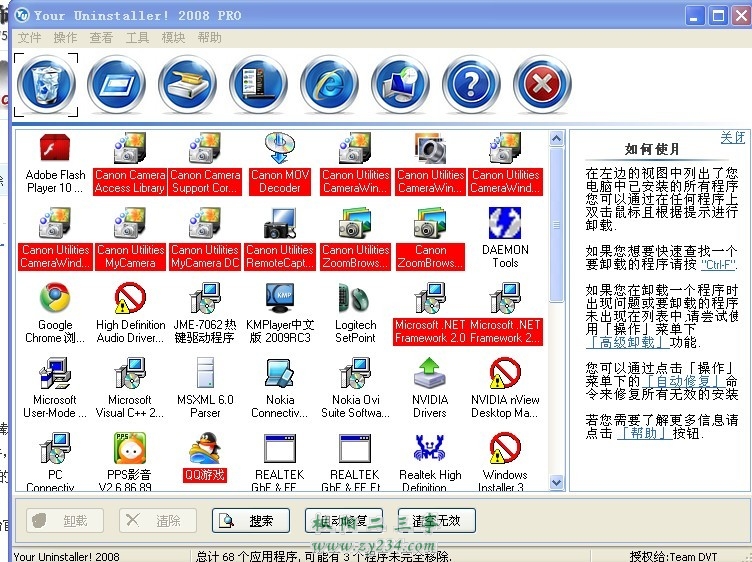
Task: Open the document-list toolbar icon
Action: [258, 84]
